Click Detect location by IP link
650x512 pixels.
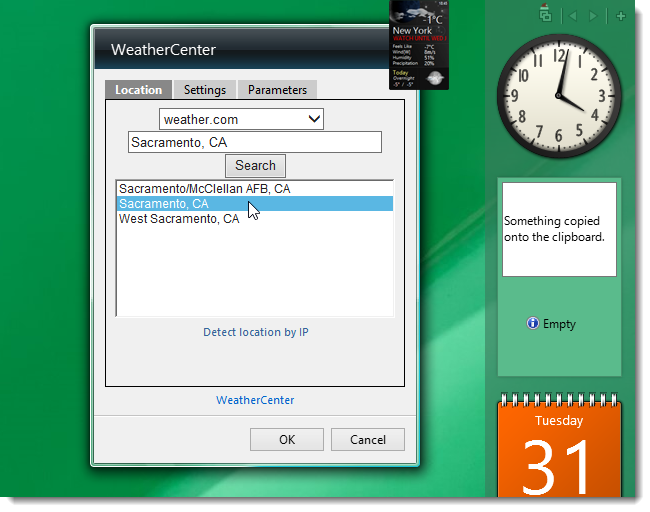point(256,332)
